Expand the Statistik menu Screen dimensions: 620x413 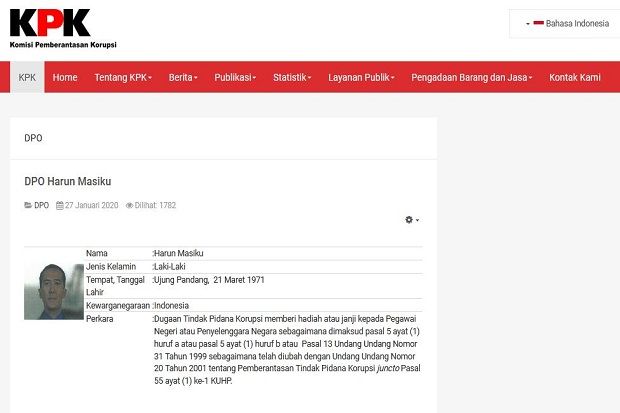coord(292,77)
